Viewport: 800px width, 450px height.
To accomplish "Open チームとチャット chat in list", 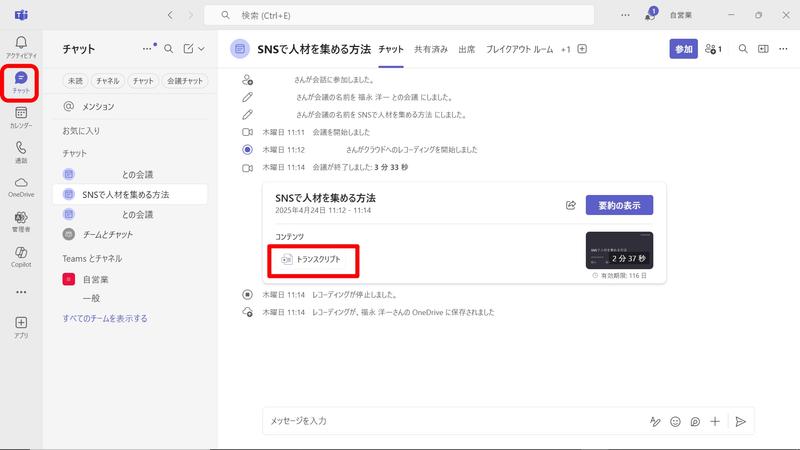I will [x=130, y=234].
